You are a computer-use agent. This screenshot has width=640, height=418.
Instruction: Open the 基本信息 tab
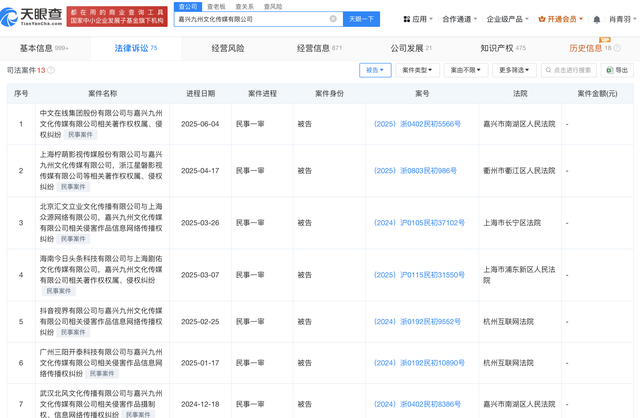tap(44, 48)
